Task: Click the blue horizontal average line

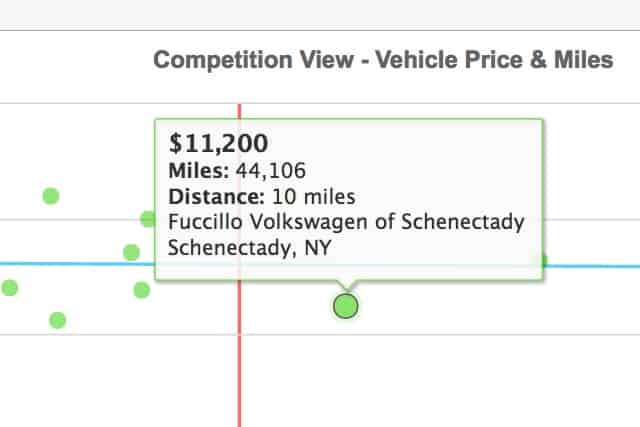Action: [592, 266]
